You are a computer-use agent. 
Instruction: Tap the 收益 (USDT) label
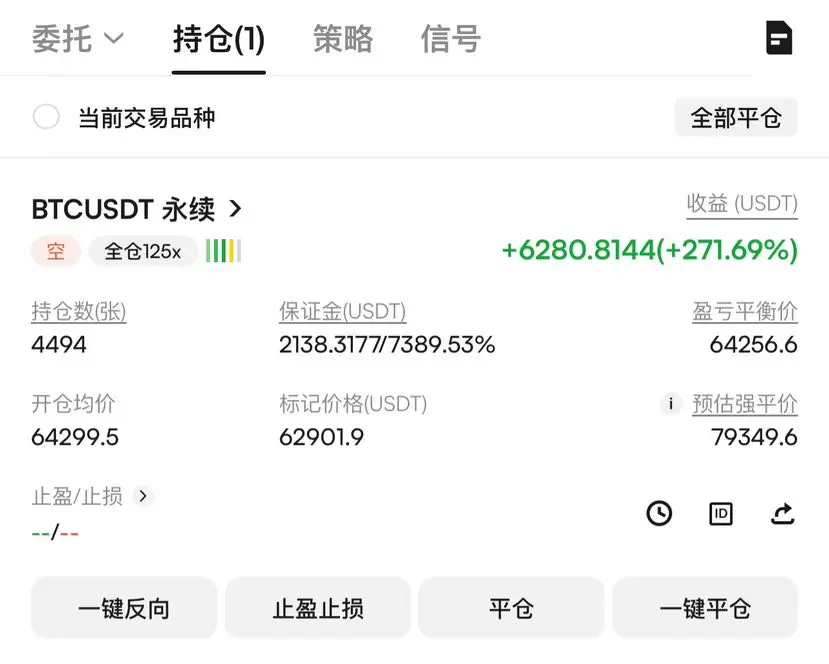pos(742,204)
